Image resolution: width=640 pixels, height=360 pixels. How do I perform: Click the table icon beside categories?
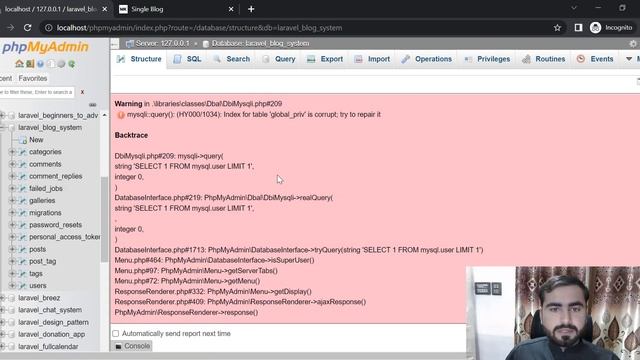(23, 152)
